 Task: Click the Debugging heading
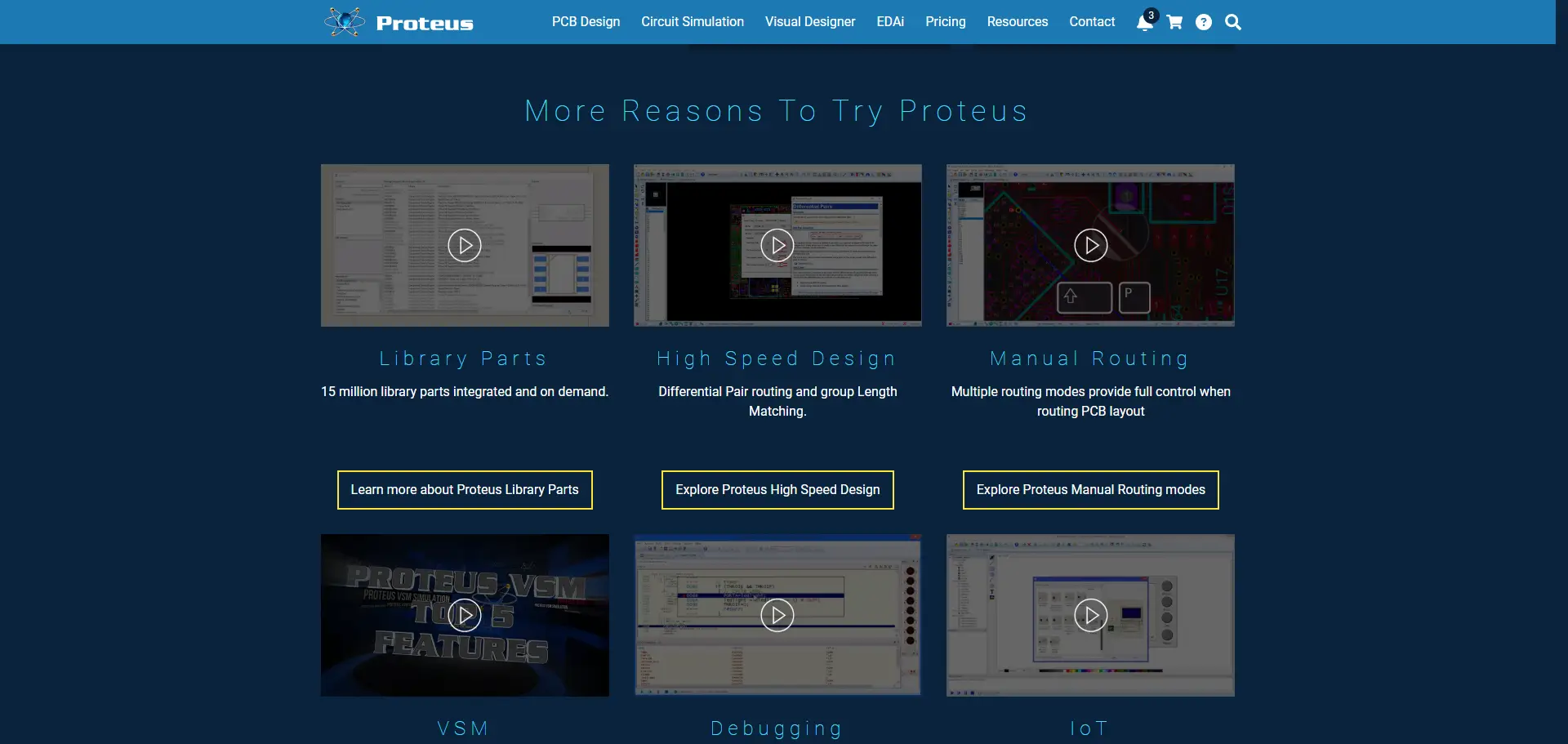[777, 728]
